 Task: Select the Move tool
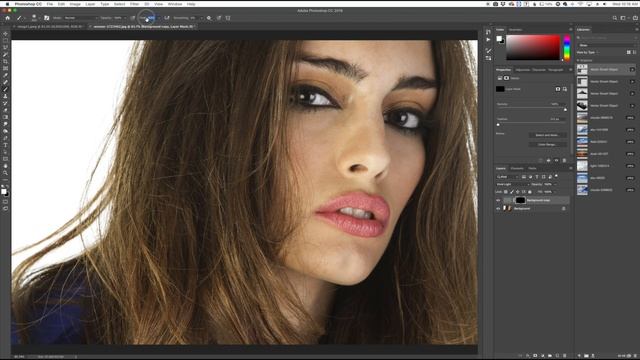pyautogui.click(x=5, y=34)
